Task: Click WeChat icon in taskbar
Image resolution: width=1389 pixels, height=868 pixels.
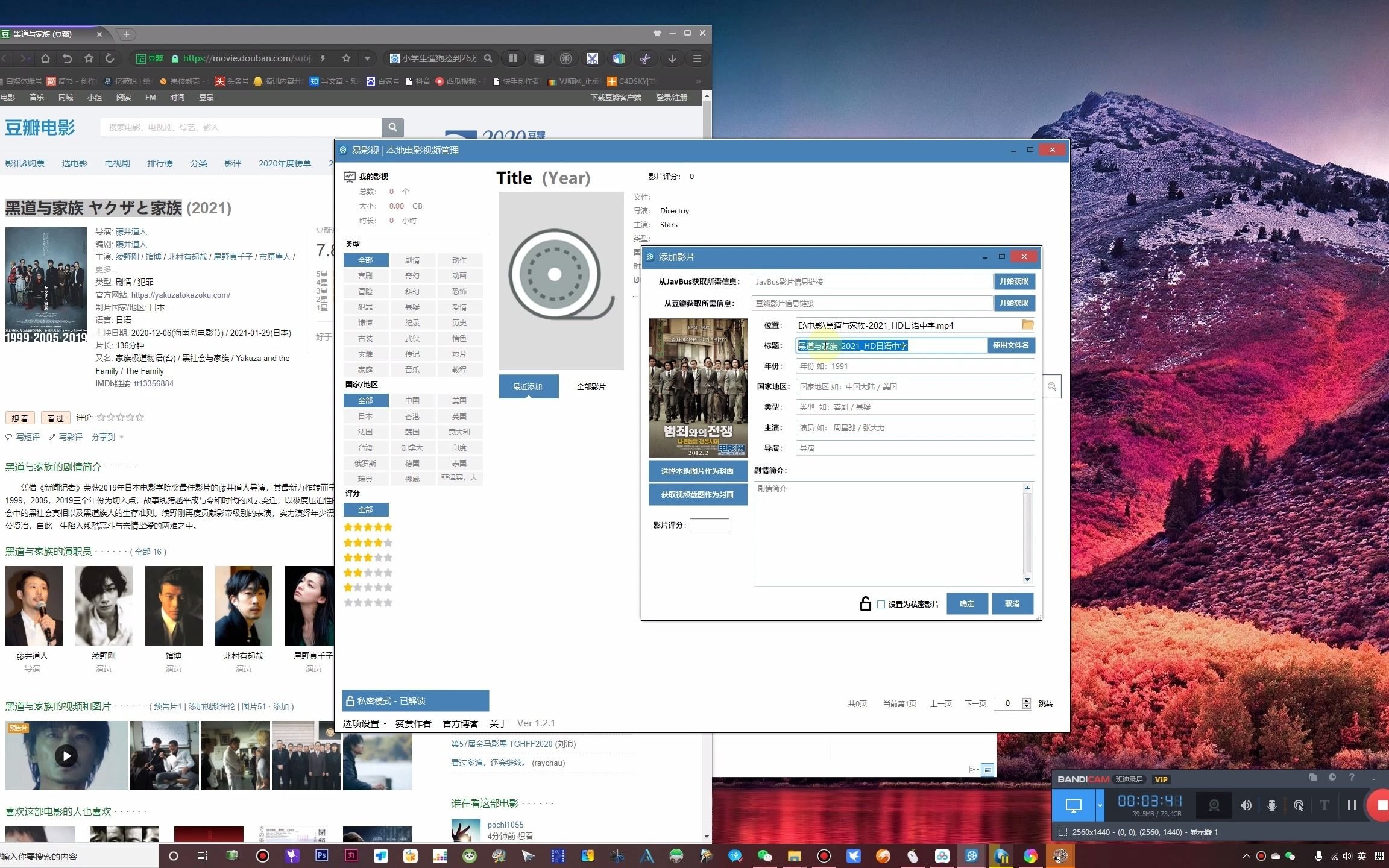Action: tap(764, 855)
